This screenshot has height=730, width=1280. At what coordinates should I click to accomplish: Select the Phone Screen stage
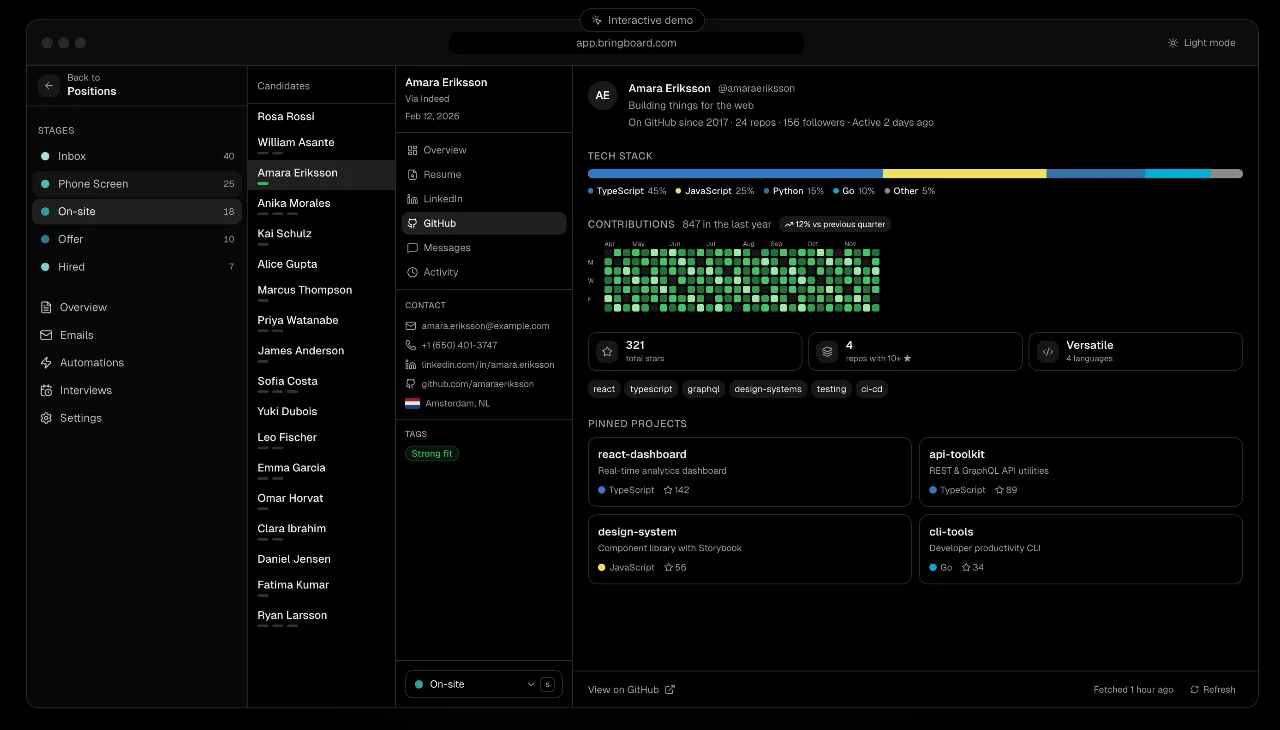[137, 184]
